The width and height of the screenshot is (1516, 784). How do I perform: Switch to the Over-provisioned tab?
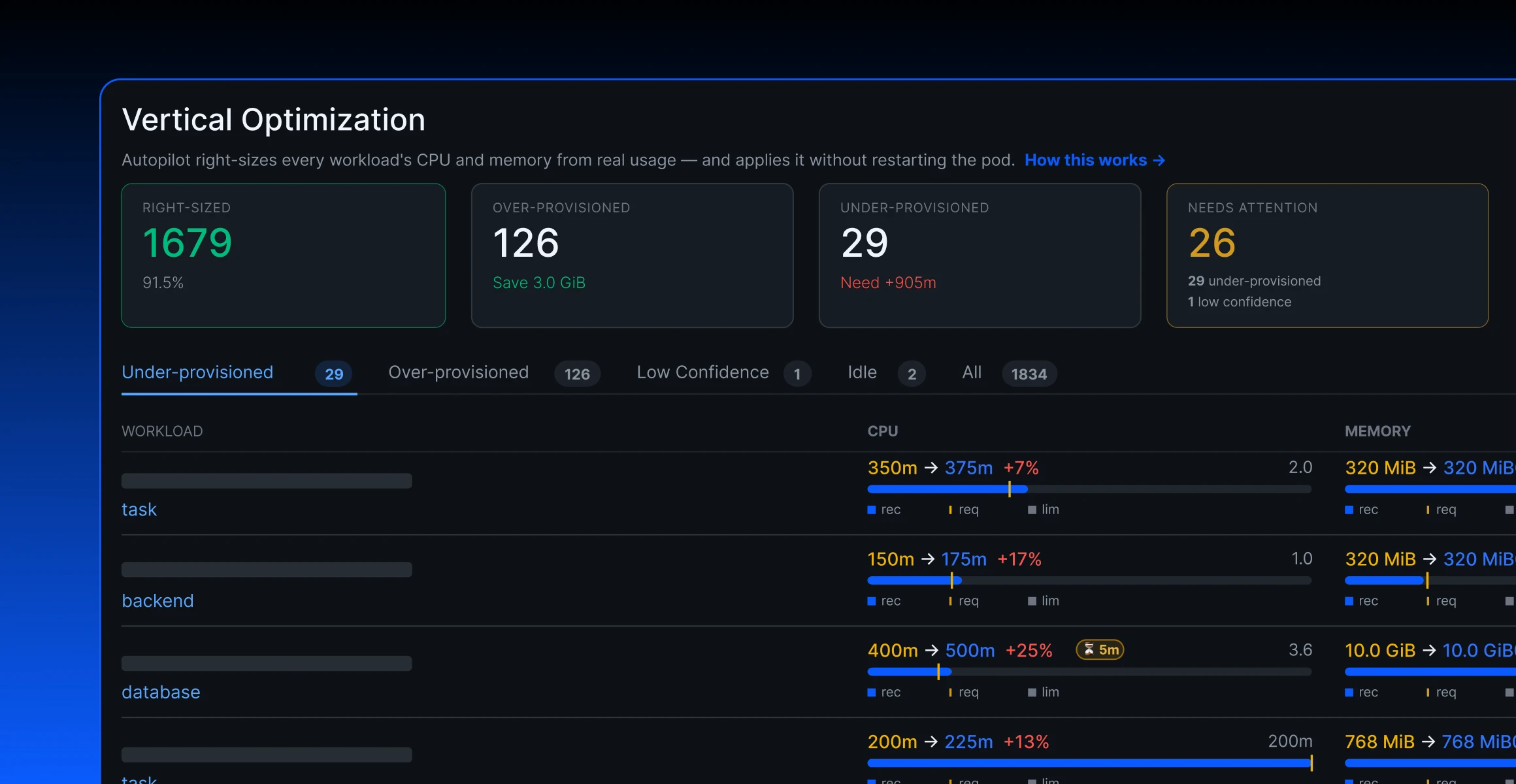[494, 373]
